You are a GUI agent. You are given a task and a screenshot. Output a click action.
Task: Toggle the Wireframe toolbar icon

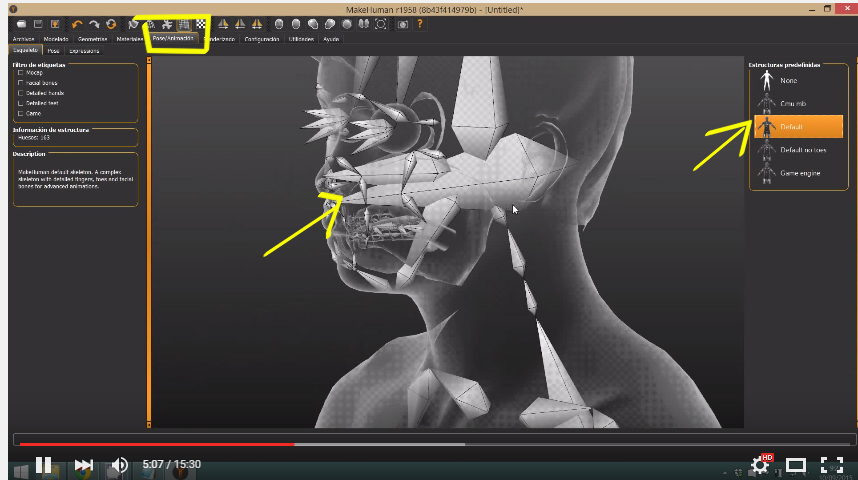[150, 24]
